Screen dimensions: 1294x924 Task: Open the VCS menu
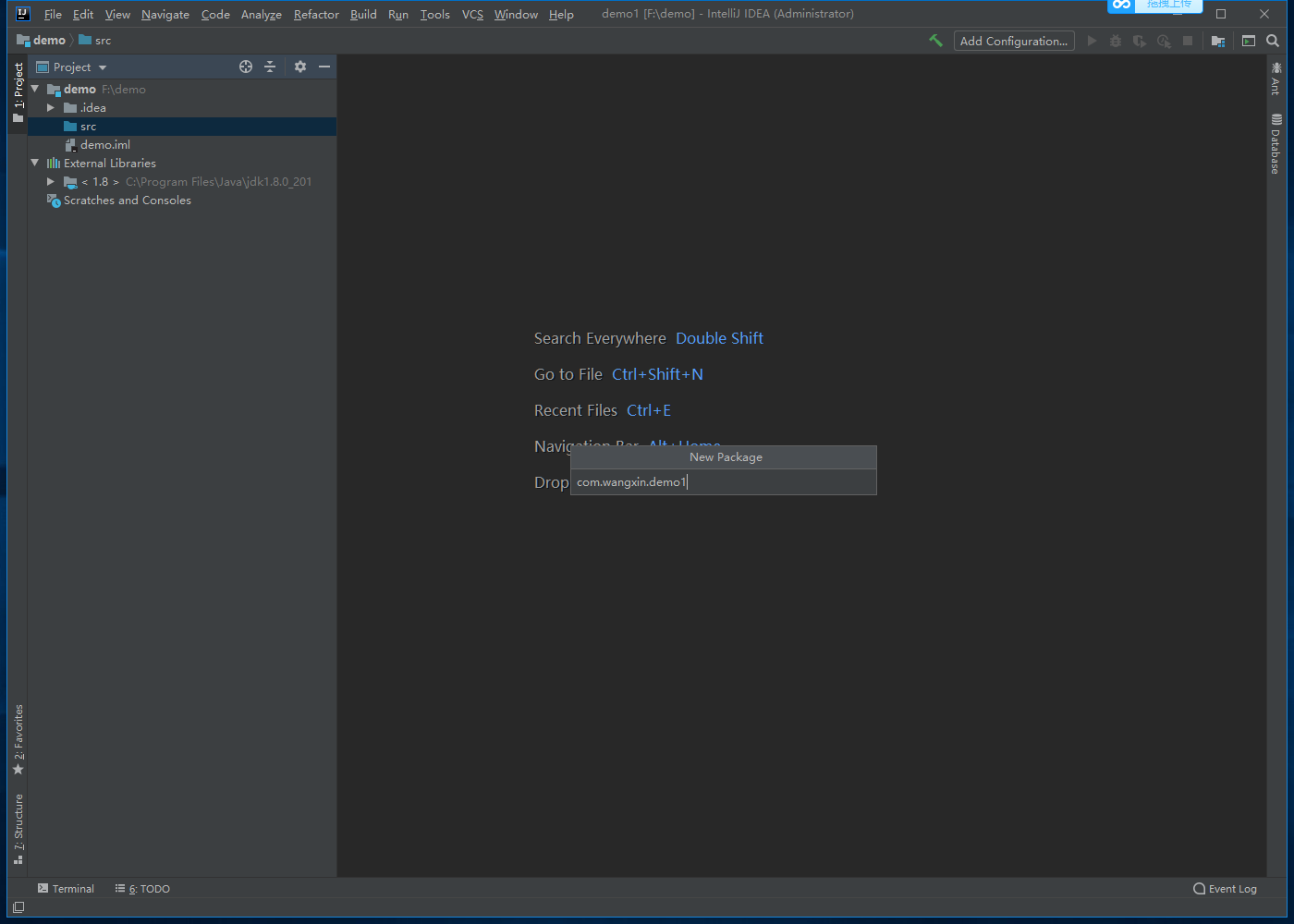(x=472, y=14)
